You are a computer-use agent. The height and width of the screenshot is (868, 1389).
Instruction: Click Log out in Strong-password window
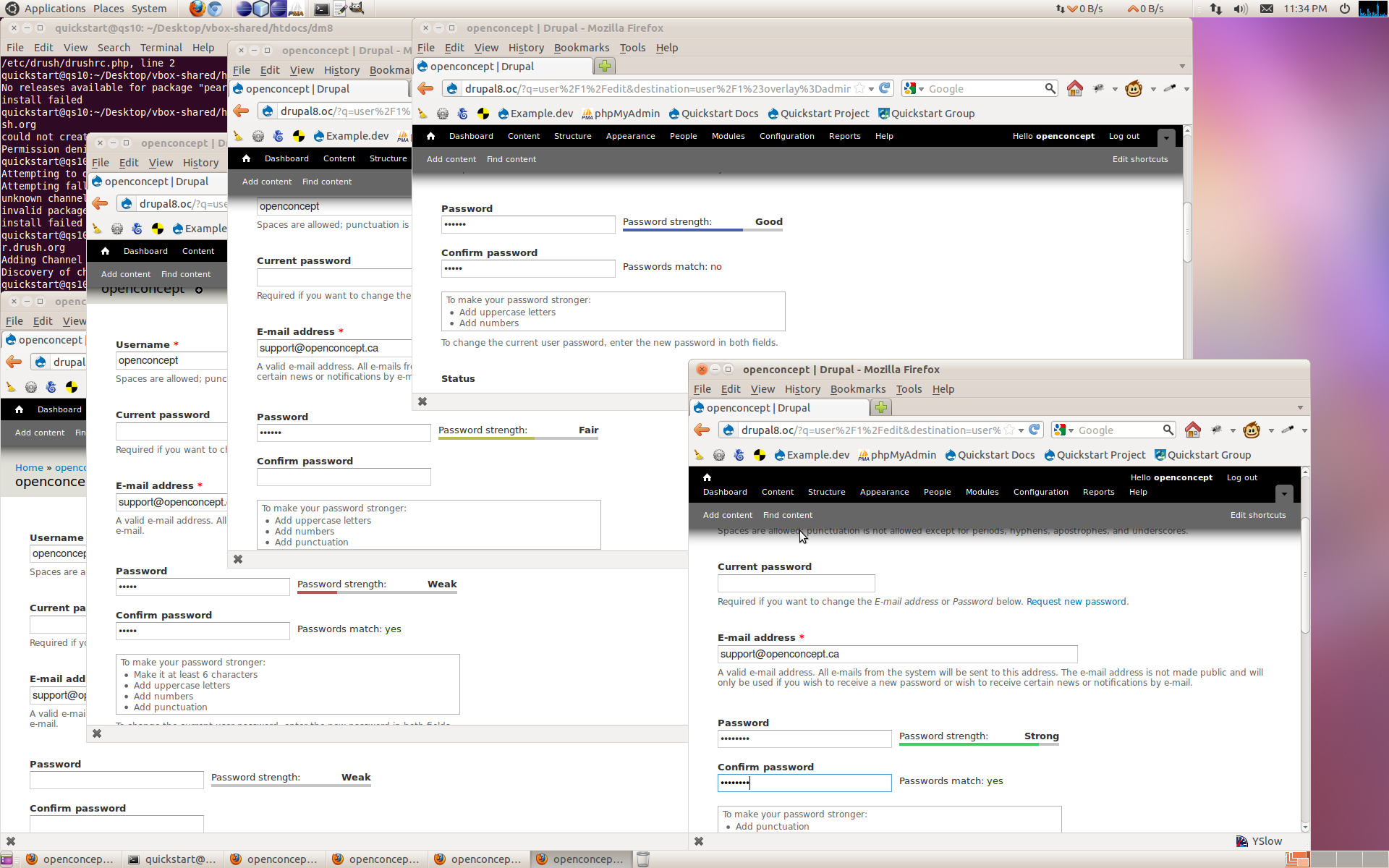click(1242, 477)
